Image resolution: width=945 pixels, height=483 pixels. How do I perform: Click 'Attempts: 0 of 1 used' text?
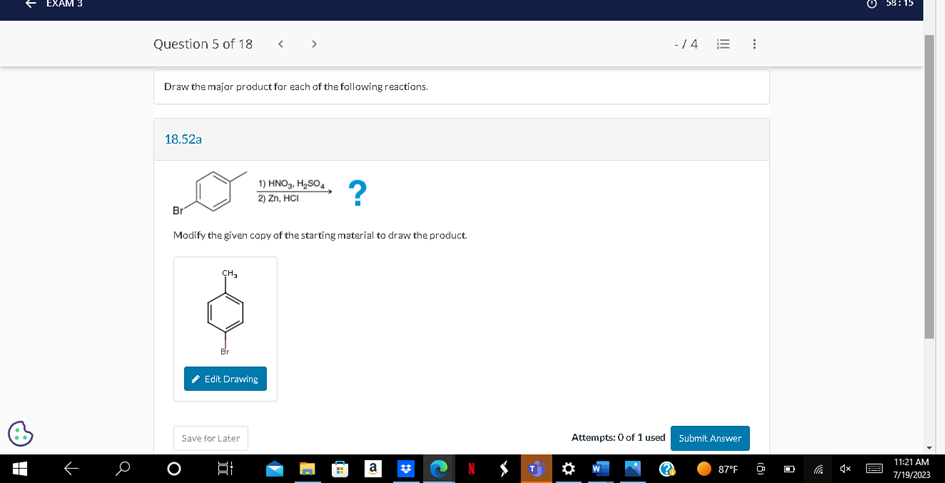coord(618,438)
